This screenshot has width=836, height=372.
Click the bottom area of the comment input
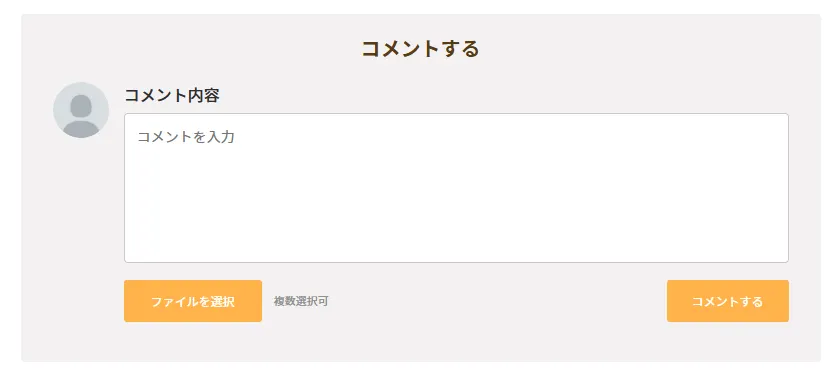456,245
